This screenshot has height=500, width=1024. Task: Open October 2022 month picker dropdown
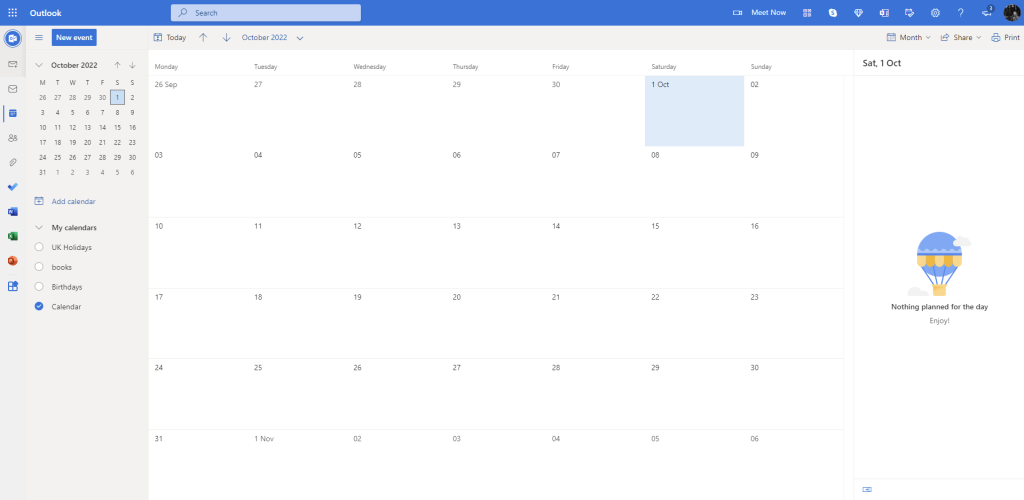coord(272,38)
